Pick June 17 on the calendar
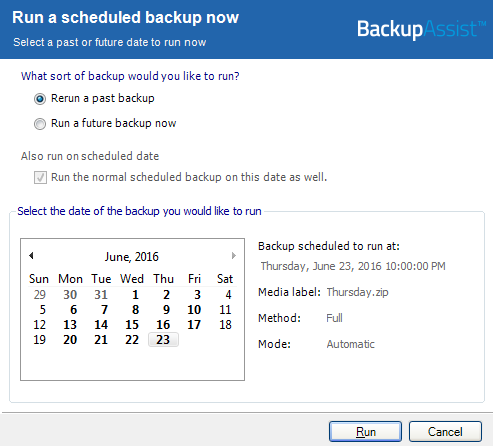Image resolution: width=493 pixels, height=446 pixels. pos(194,325)
